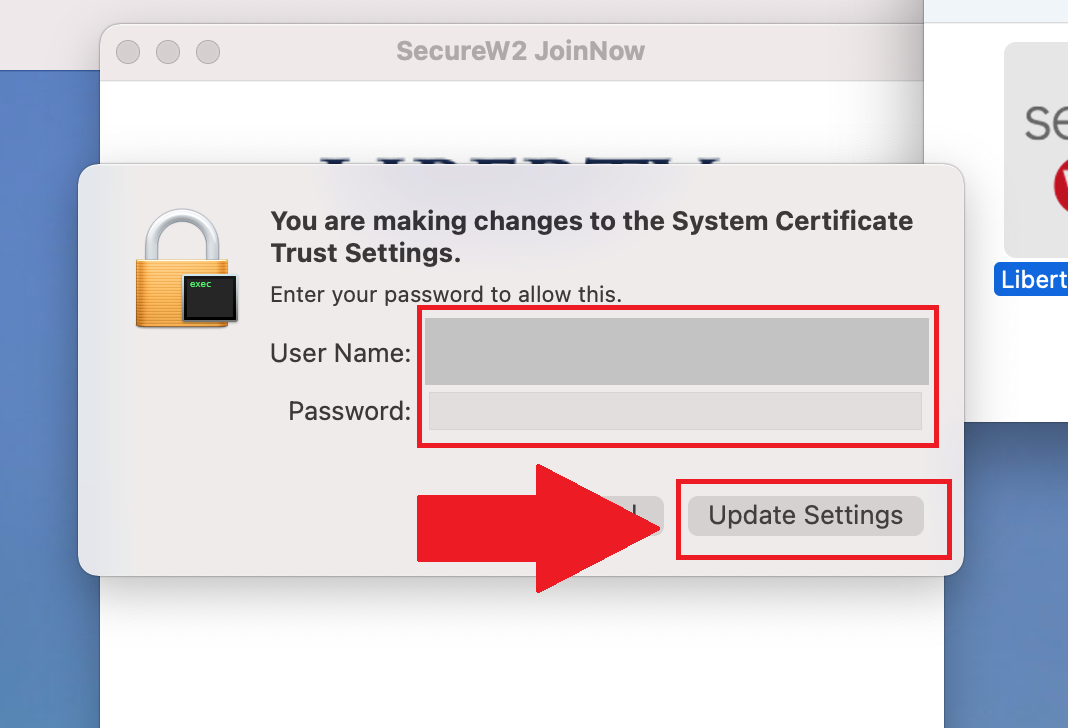The width and height of the screenshot is (1068, 728).
Task: Click the System Certificate Trust Settings heading
Action: pos(591,236)
